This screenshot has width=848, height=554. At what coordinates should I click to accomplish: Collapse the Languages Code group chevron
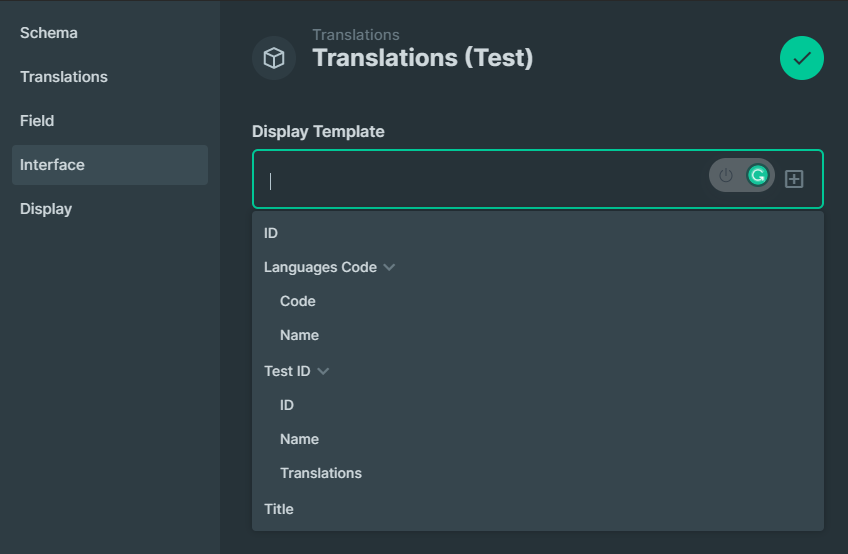[x=389, y=267]
